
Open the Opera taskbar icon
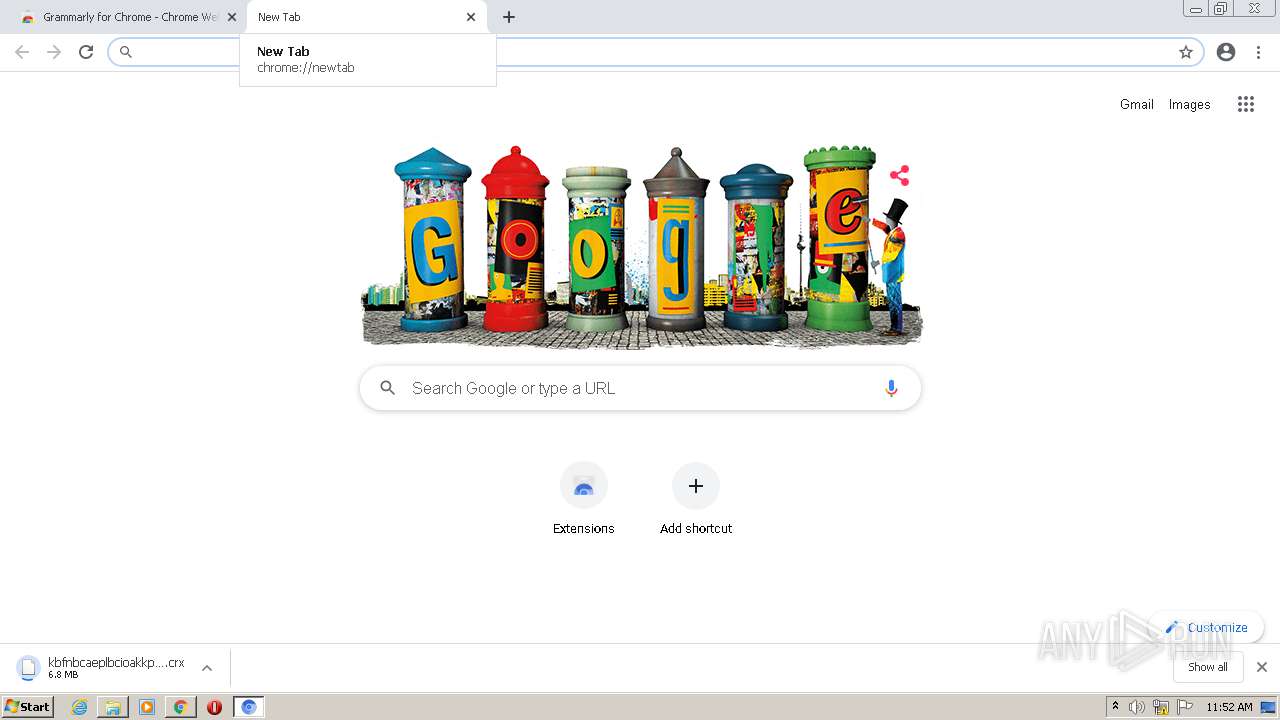tap(214, 707)
